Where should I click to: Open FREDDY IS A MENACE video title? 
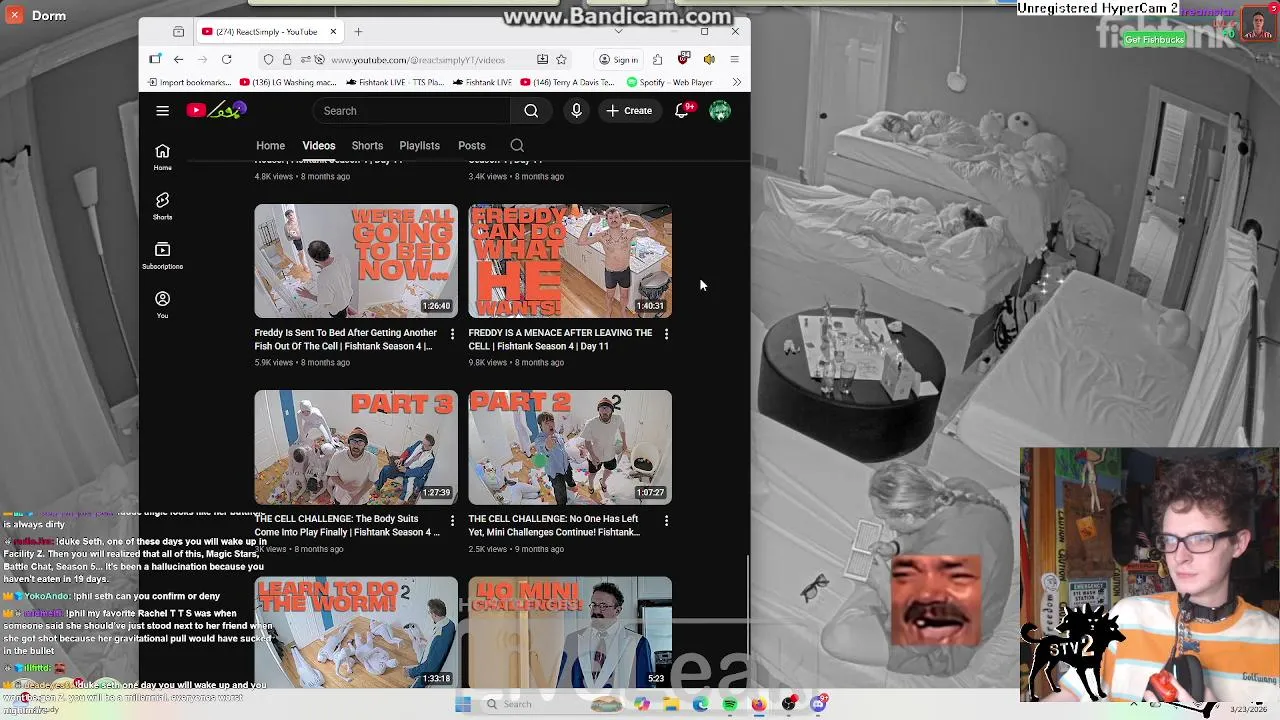560,339
